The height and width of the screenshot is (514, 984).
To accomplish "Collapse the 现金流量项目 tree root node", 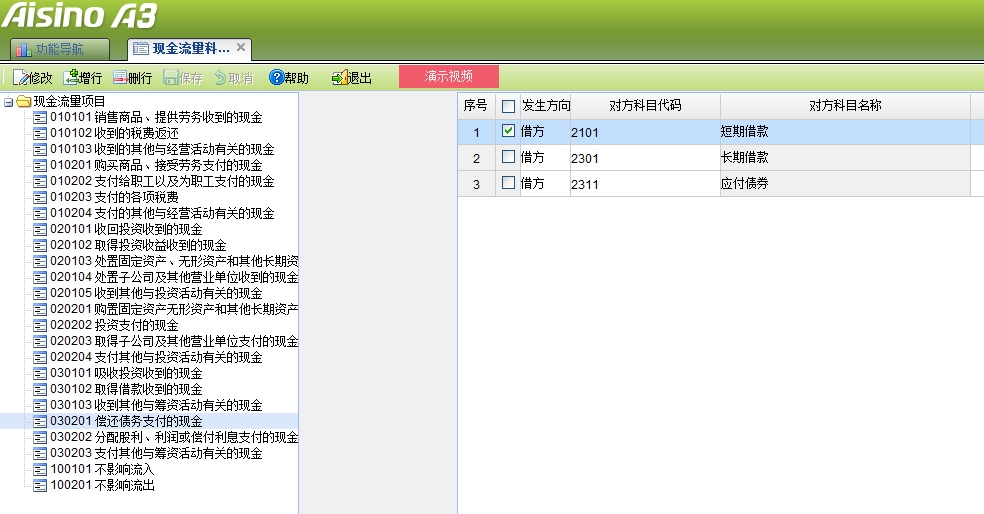I will (8, 101).
